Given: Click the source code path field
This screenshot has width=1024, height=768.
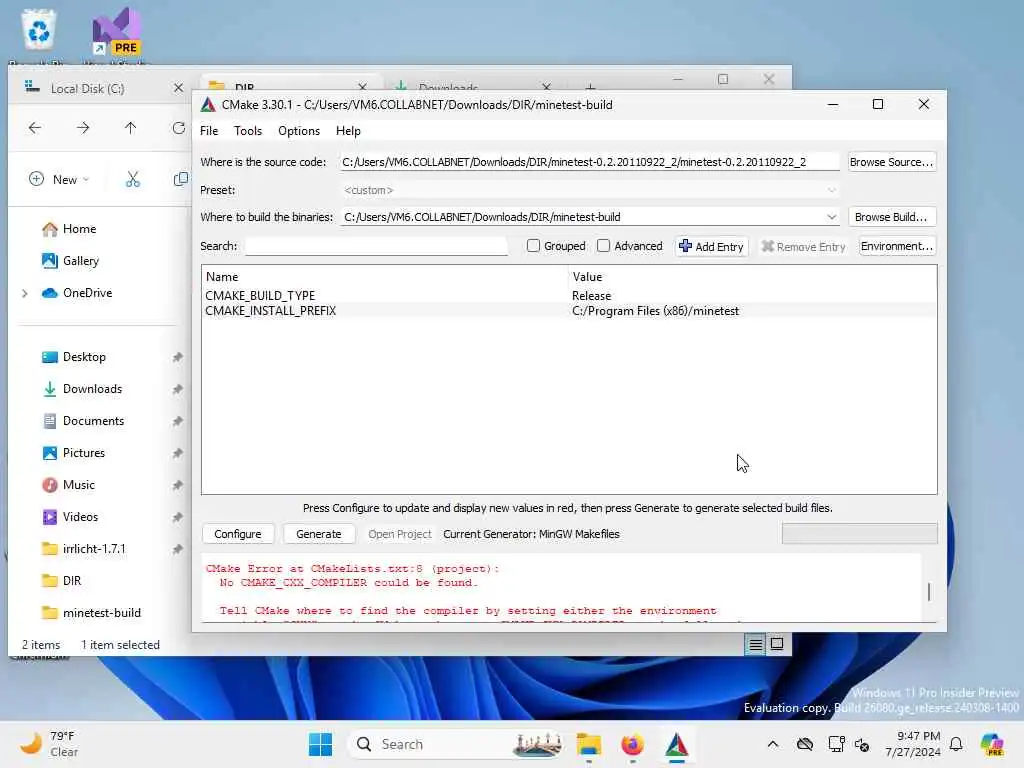Looking at the screenshot, I should click(589, 162).
